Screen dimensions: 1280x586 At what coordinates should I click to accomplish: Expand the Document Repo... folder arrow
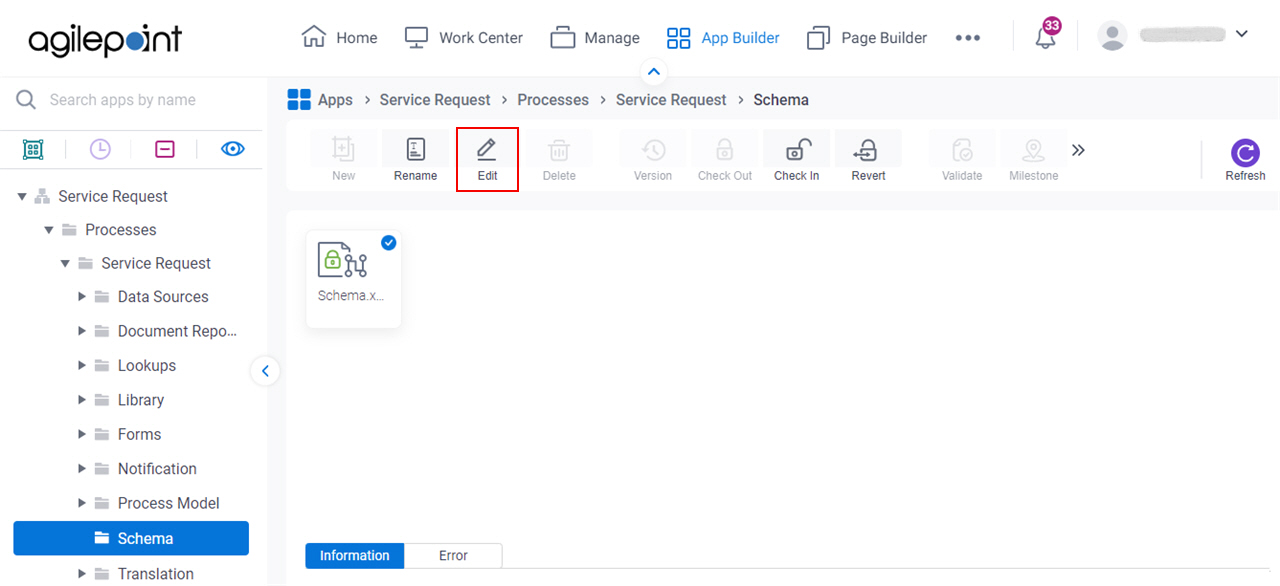82,331
